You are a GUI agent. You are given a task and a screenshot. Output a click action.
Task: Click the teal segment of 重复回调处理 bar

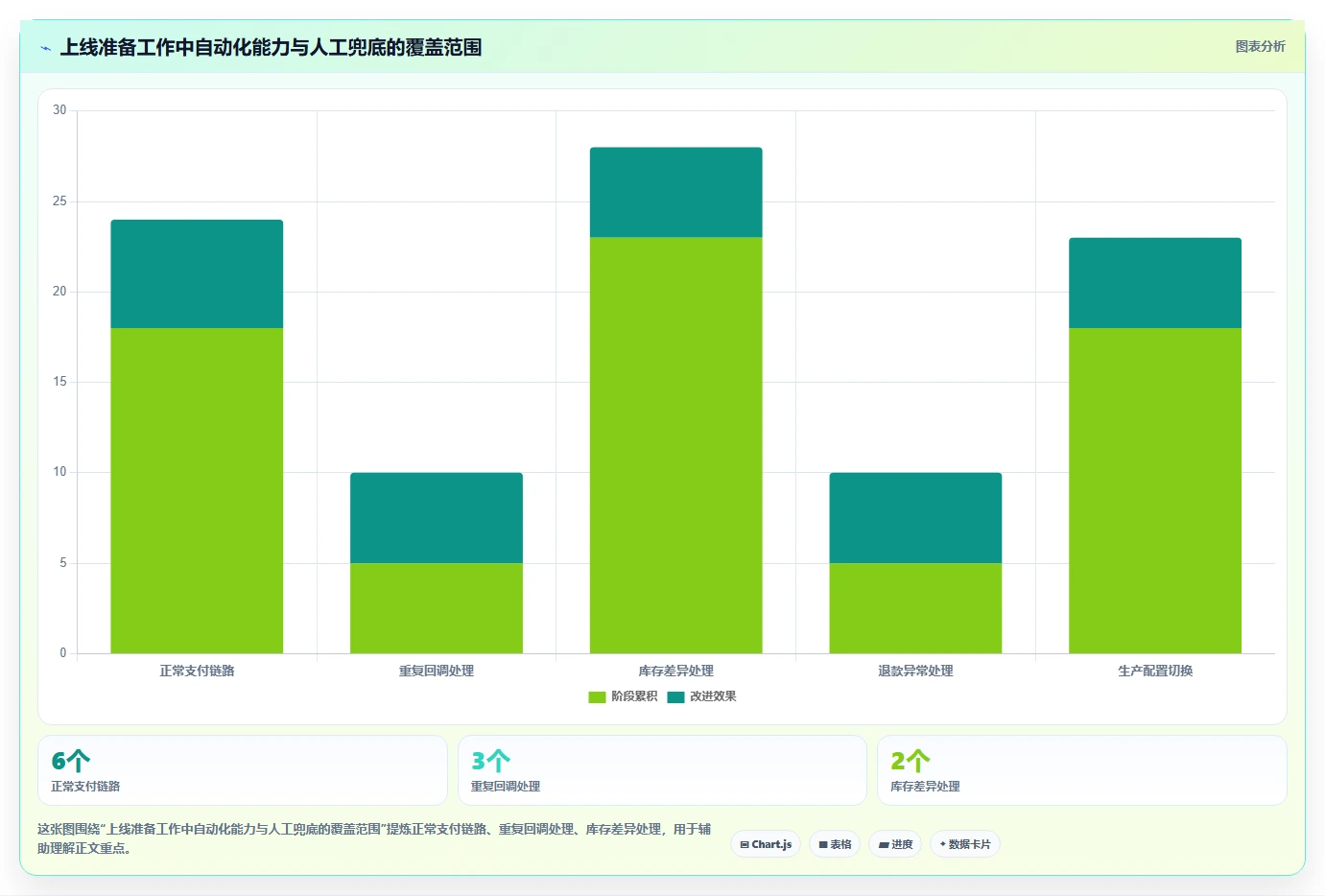(437, 518)
